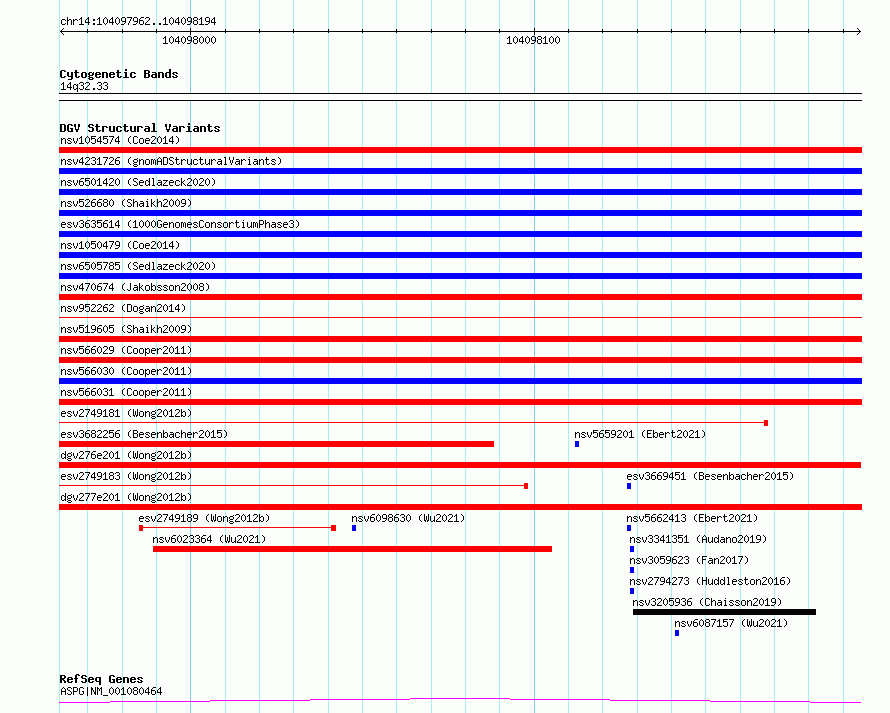Click the 104098100 ruler position label
Viewport: 890px width, 713px height.
coord(533,40)
